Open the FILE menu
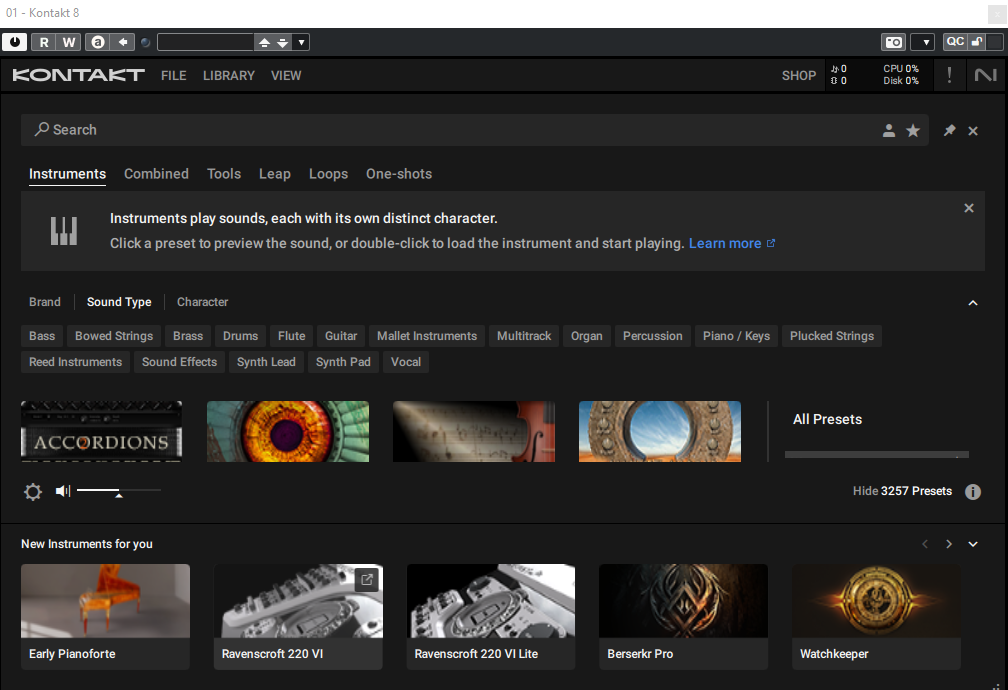Viewport: 1008px width, 690px height. click(x=174, y=76)
